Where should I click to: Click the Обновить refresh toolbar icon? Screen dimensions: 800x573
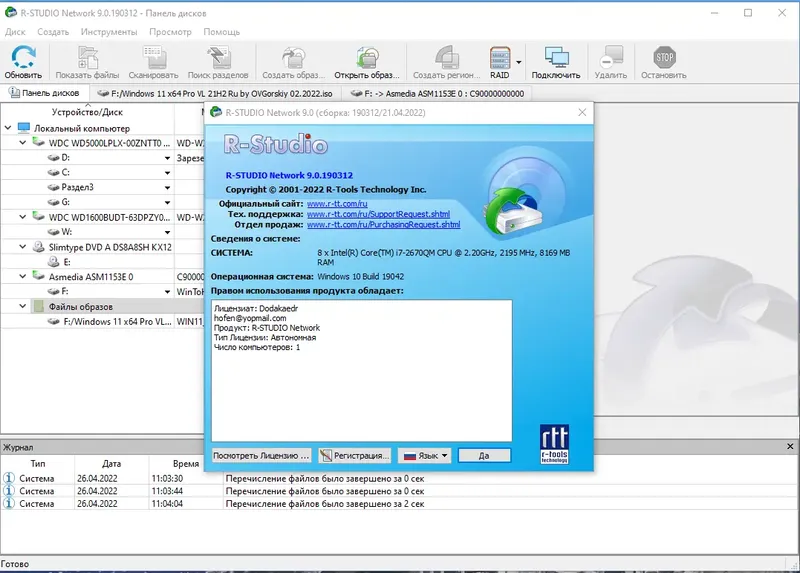tap(23, 61)
